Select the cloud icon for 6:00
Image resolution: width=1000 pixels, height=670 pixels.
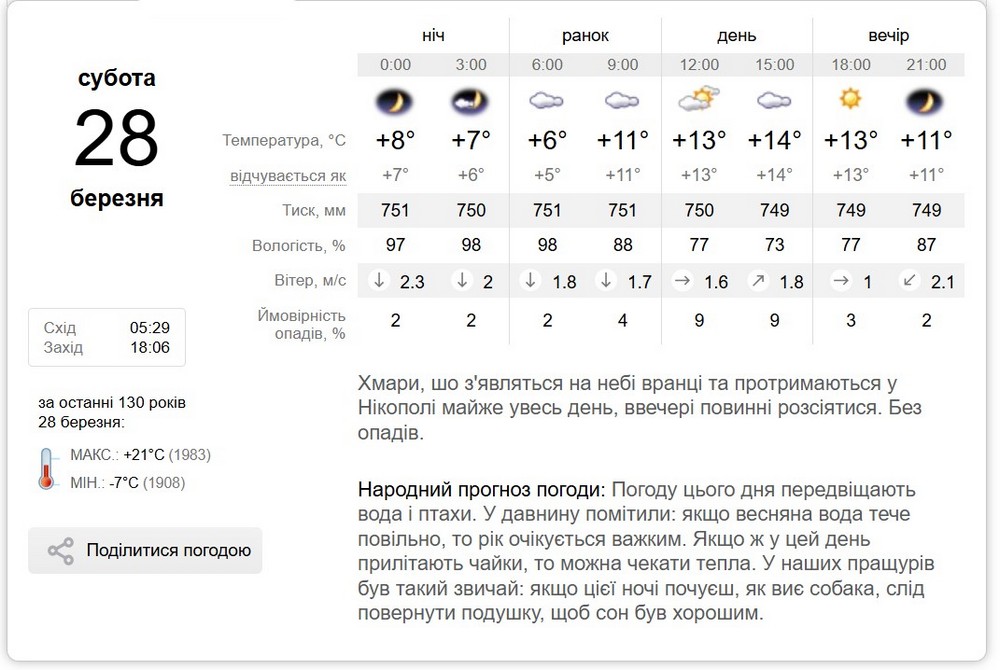[547, 102]
